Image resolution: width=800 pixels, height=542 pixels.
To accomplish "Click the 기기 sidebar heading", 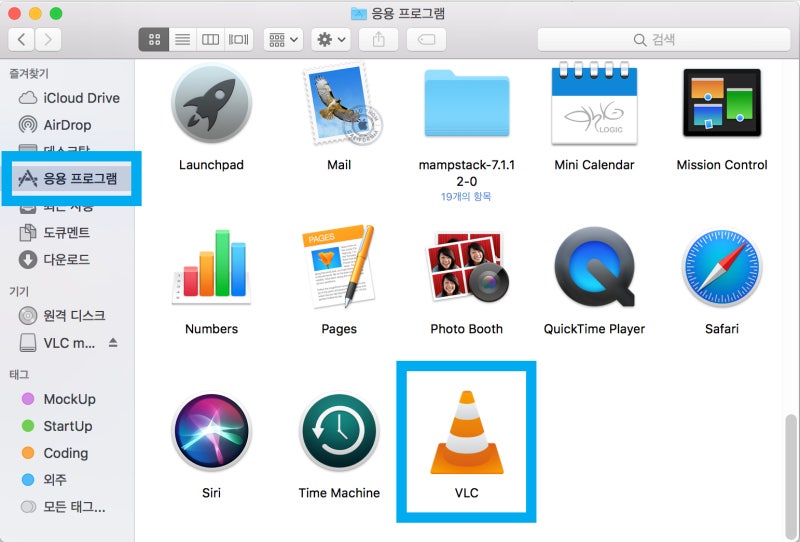I will tap(19, 291).
